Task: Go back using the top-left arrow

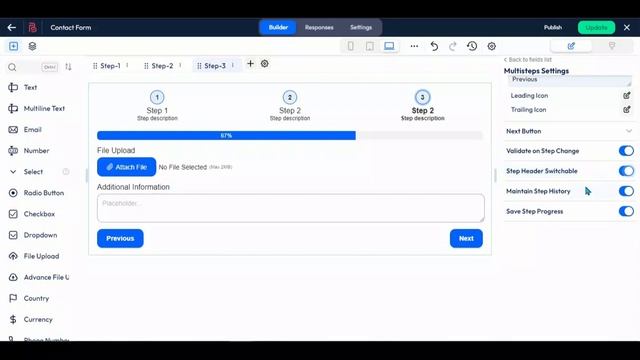Action: pyautogui.click(x=11, y=27)
